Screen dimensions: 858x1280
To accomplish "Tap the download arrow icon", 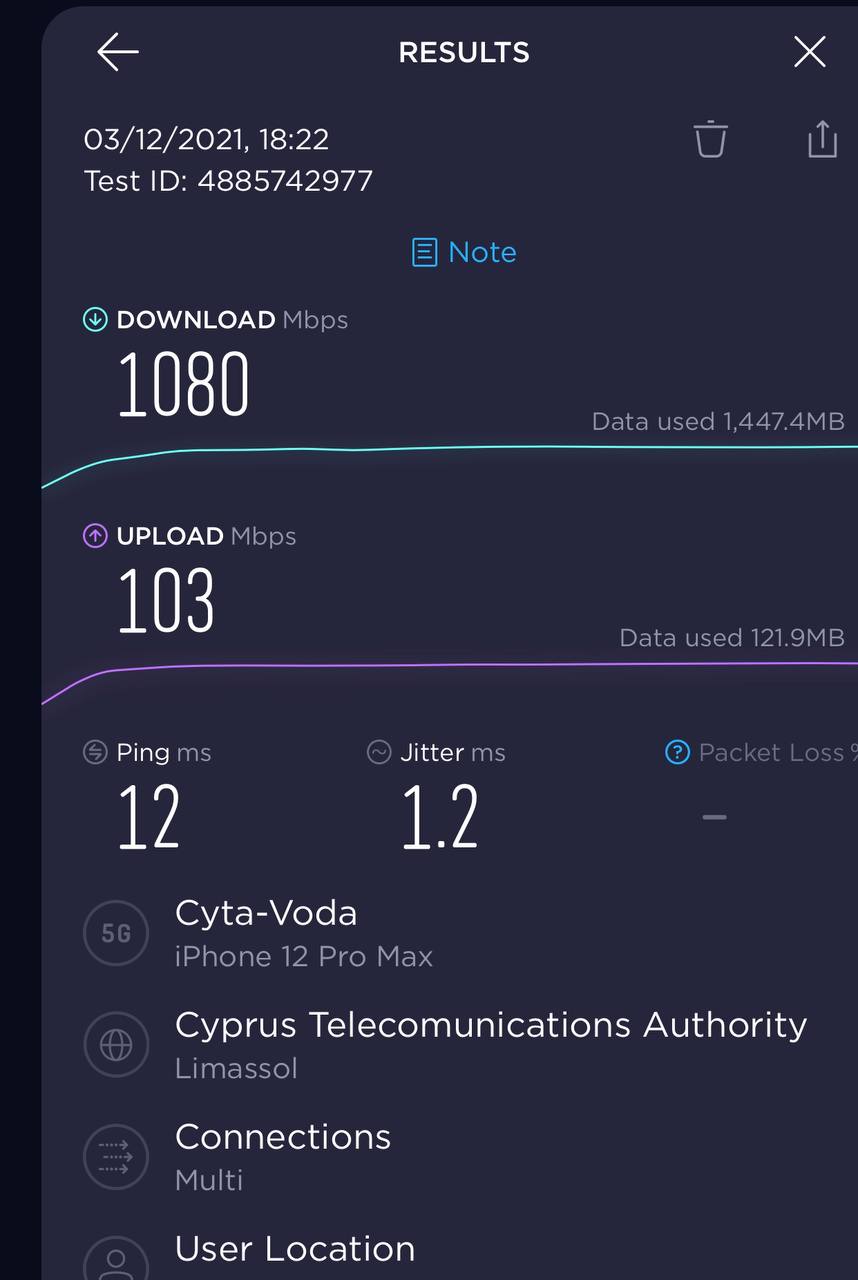I will click(x=95, y=320).
